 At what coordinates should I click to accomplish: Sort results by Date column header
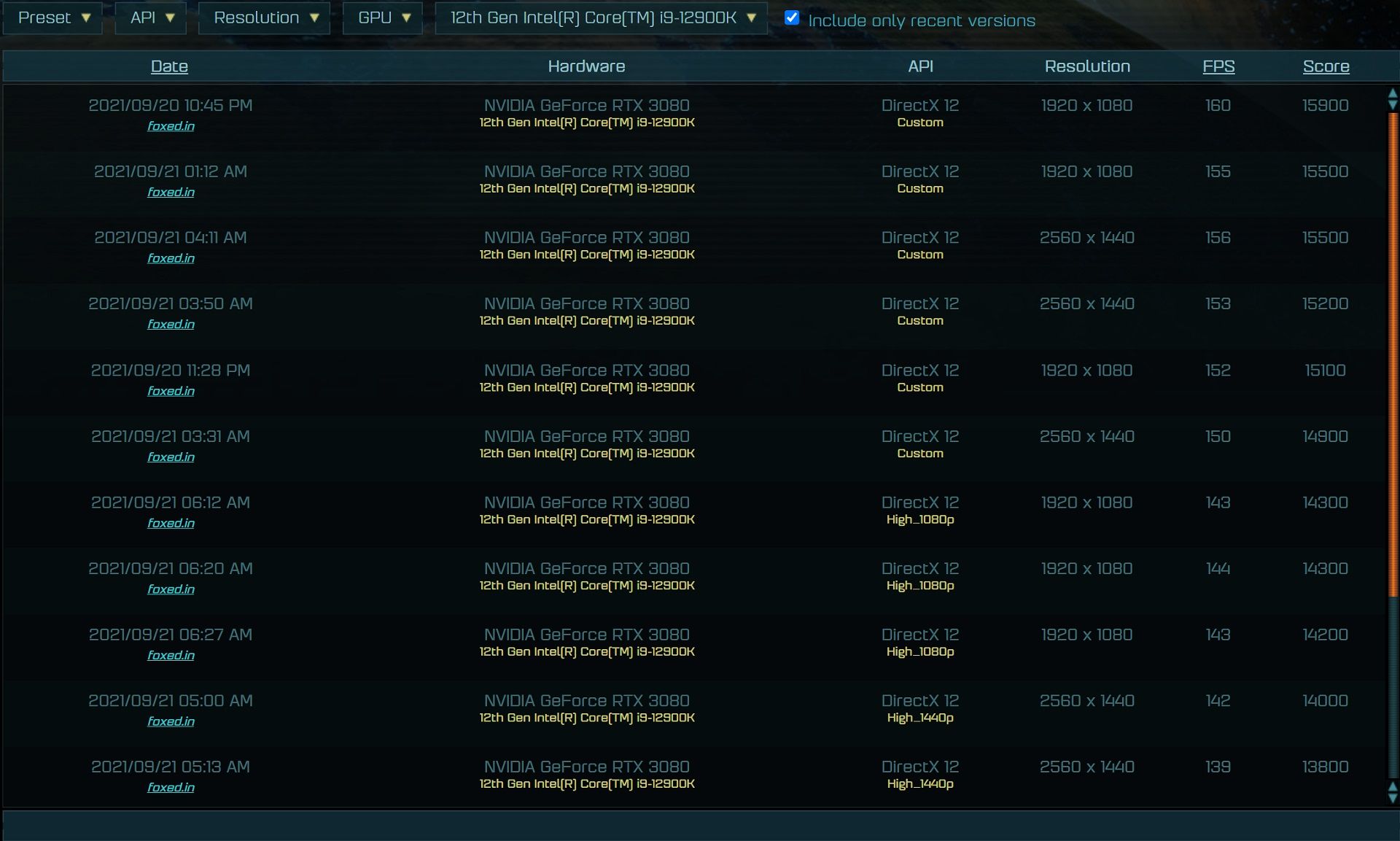pyautogui.click(x=169, y=66)
